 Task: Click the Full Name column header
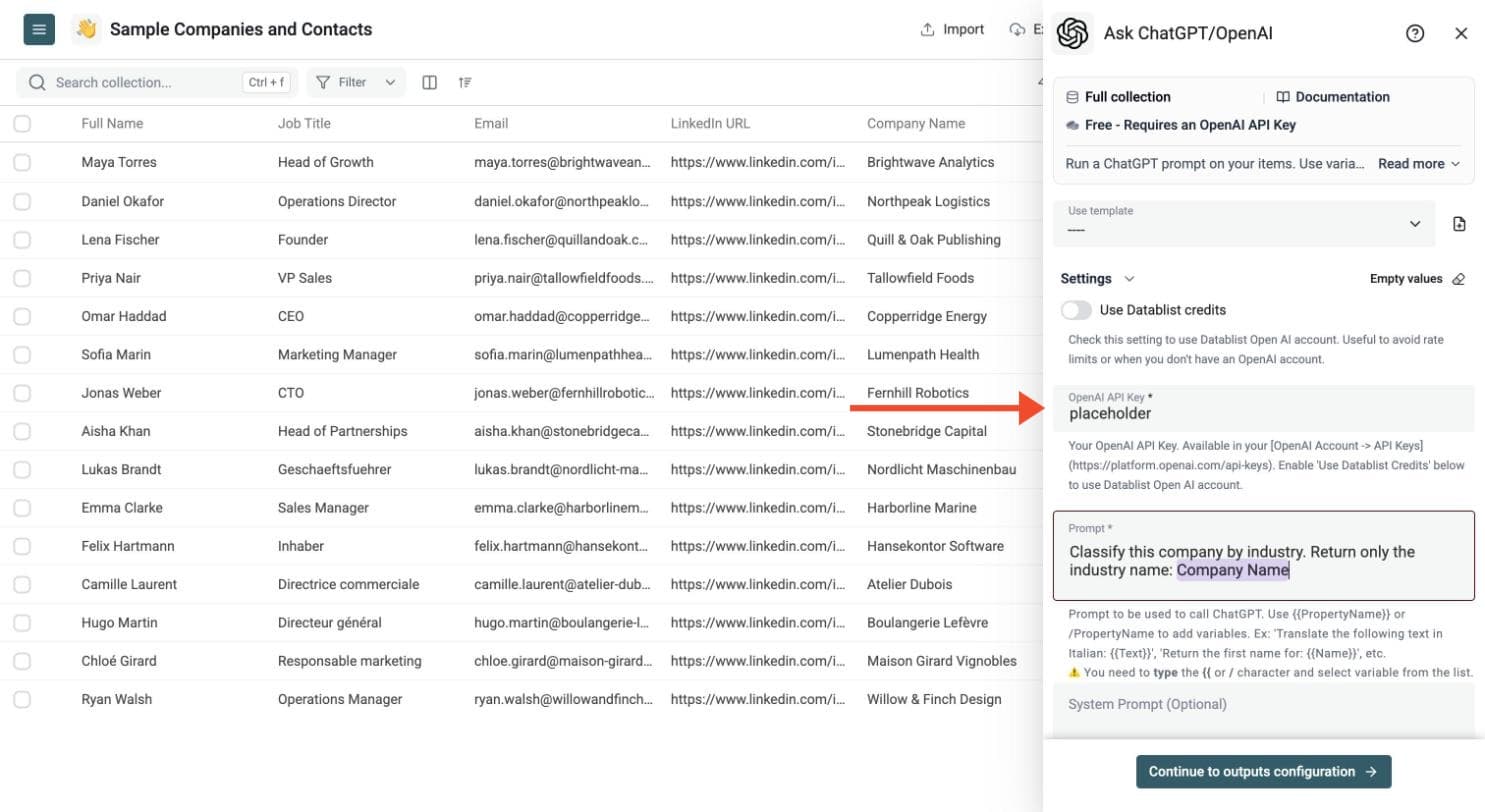tap(112, 124)
